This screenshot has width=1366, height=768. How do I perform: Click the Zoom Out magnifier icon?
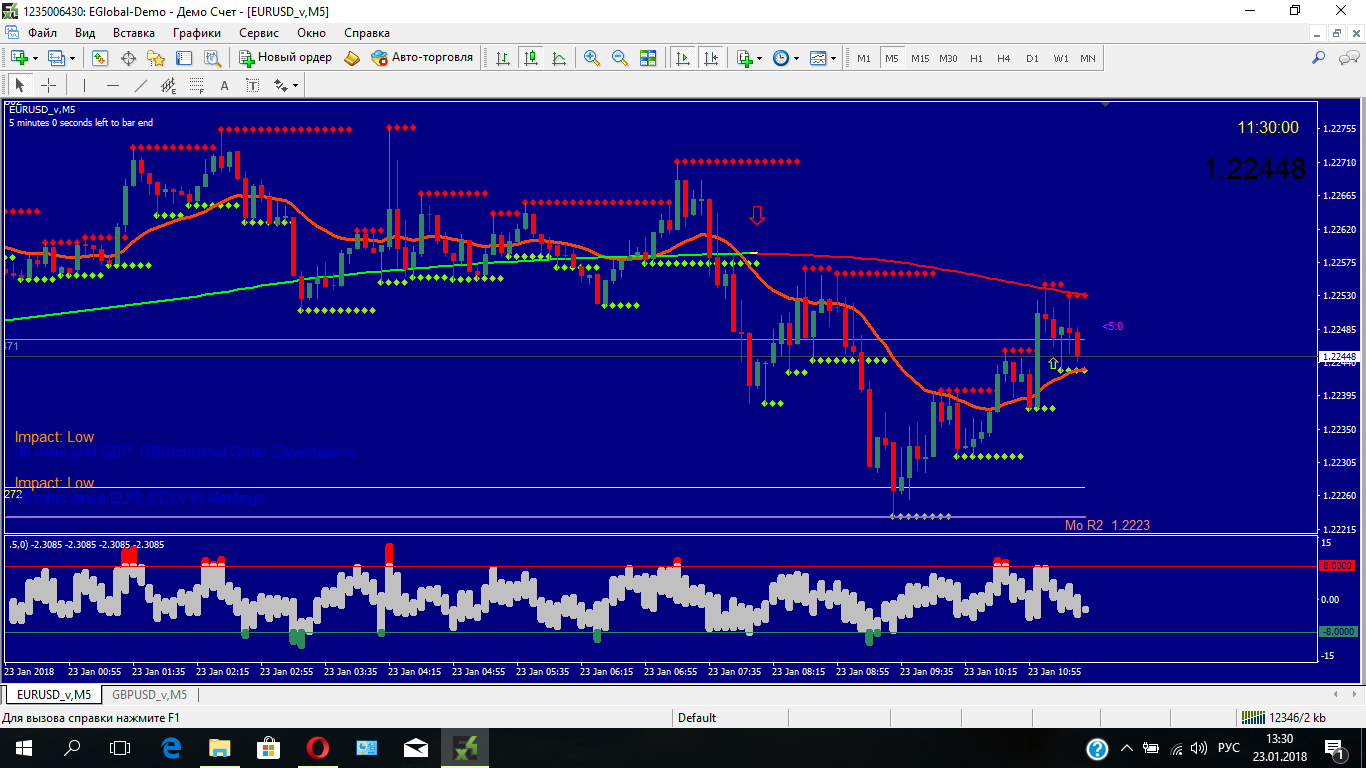(620, 58)
